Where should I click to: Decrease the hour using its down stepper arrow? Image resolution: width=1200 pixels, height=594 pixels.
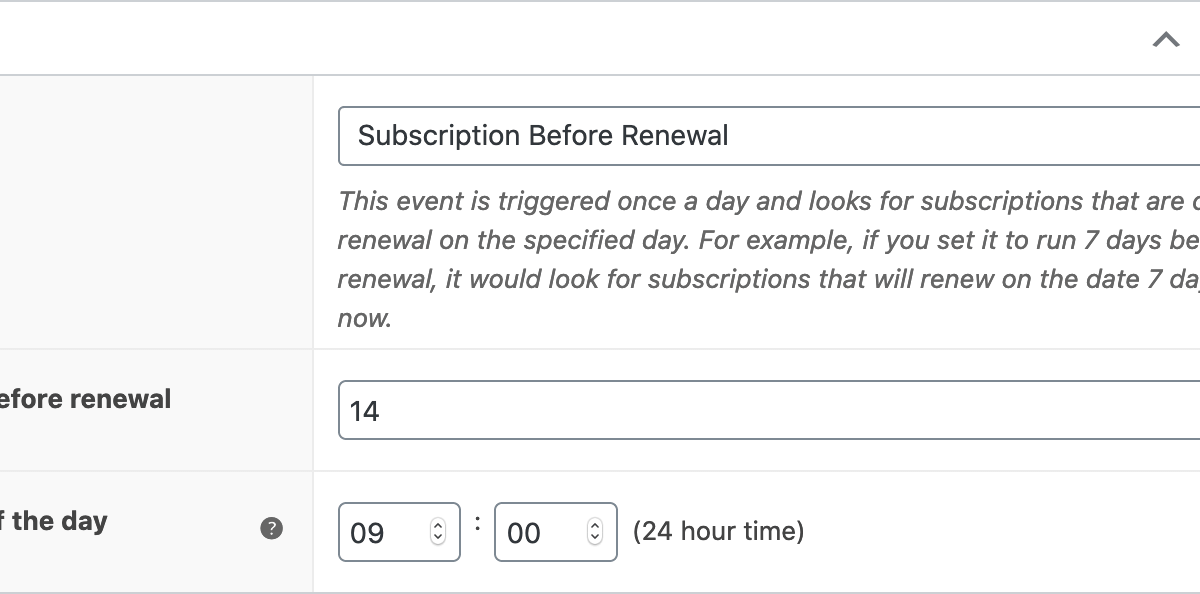[x=437, y=539]
